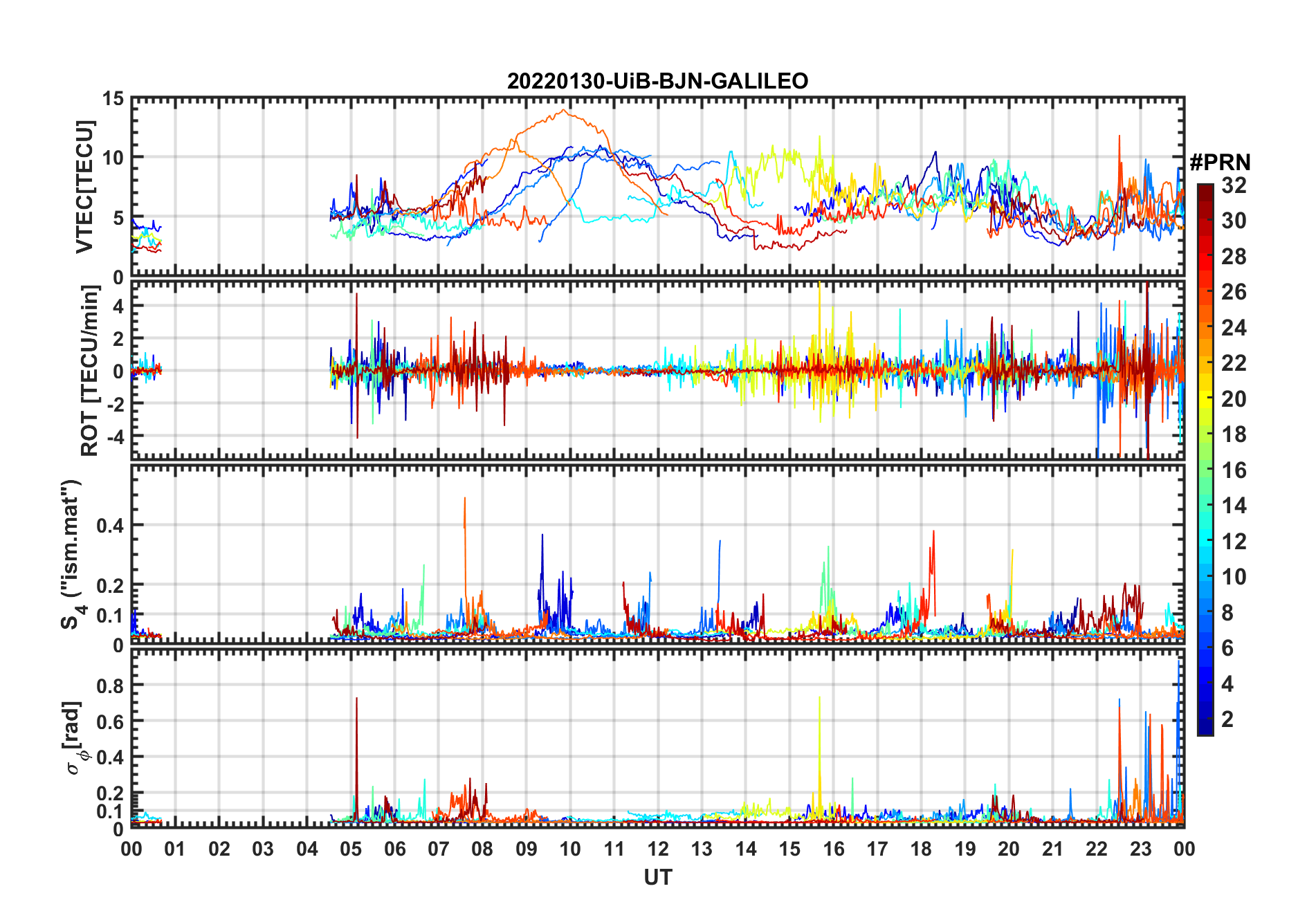Click x-axis hour label 13

tap(702, 849)
